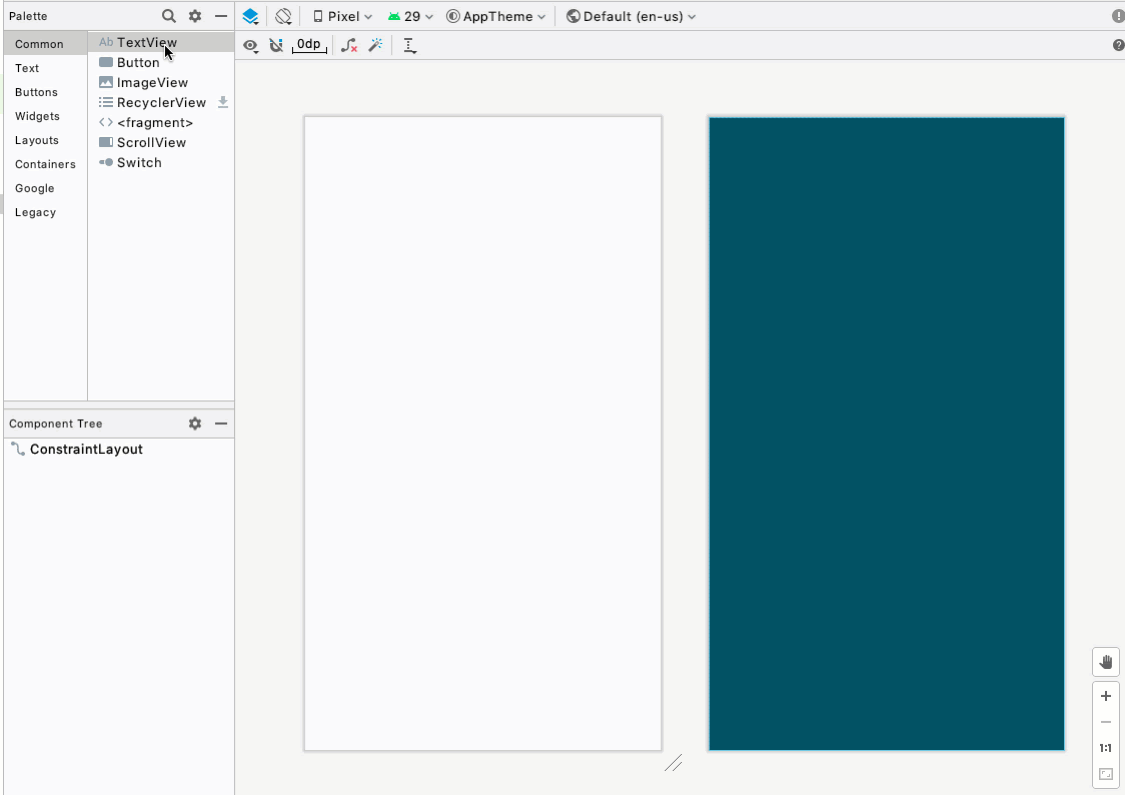Viewport: 1125px width, 795px height.
Task: Open the design surface layers selector
Action: tap(251, 16)
